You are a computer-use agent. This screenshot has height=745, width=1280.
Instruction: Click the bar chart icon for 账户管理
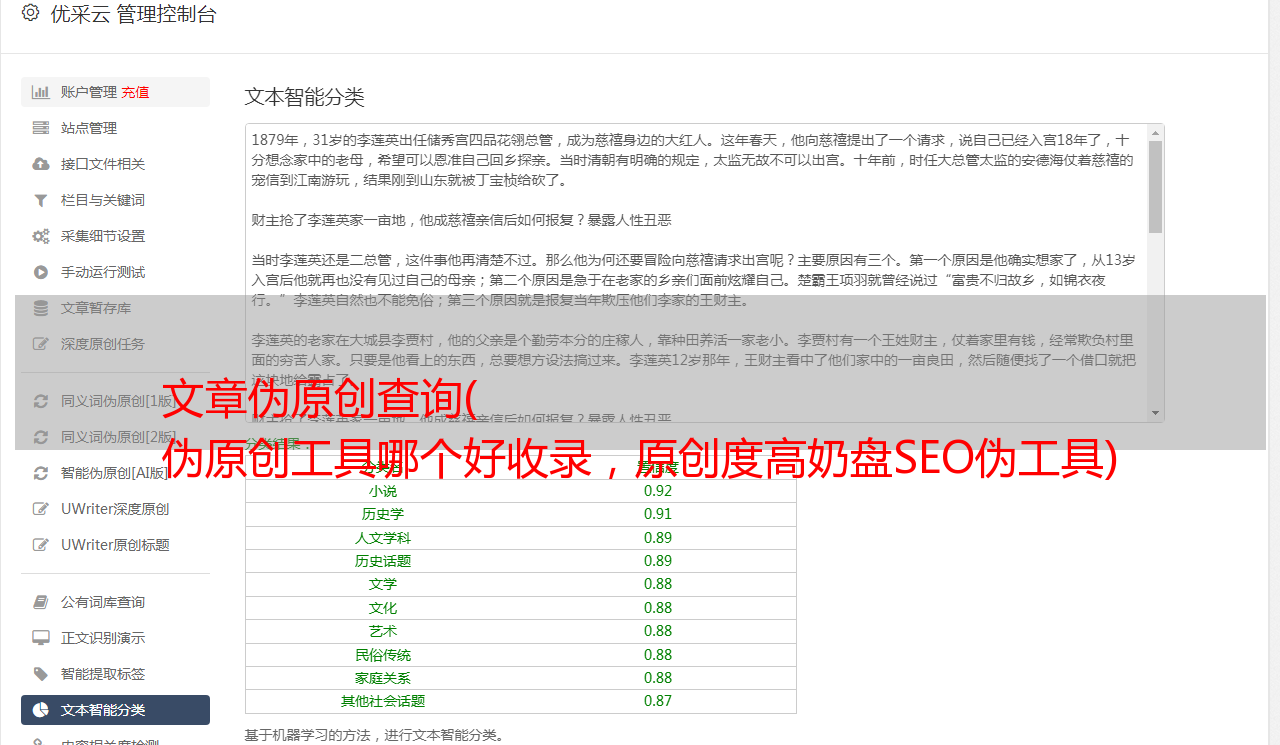coord(41,92)
